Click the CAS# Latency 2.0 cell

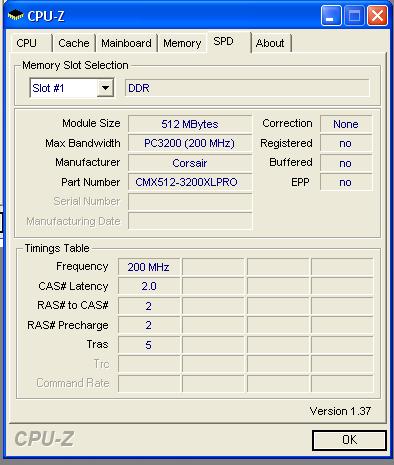click(x=149, y=286)
